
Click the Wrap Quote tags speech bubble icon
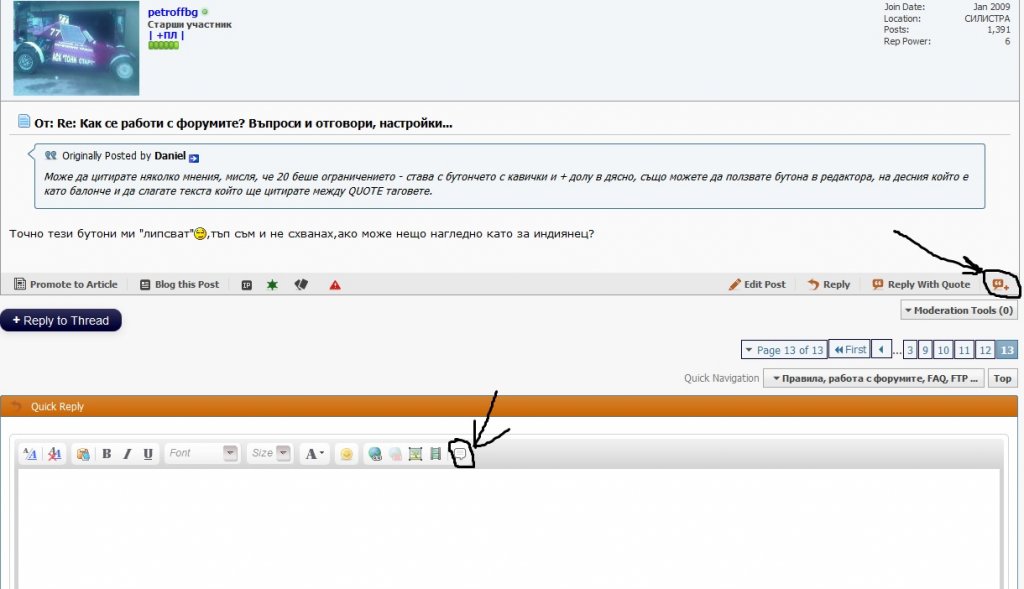click(x=460, y=454)
